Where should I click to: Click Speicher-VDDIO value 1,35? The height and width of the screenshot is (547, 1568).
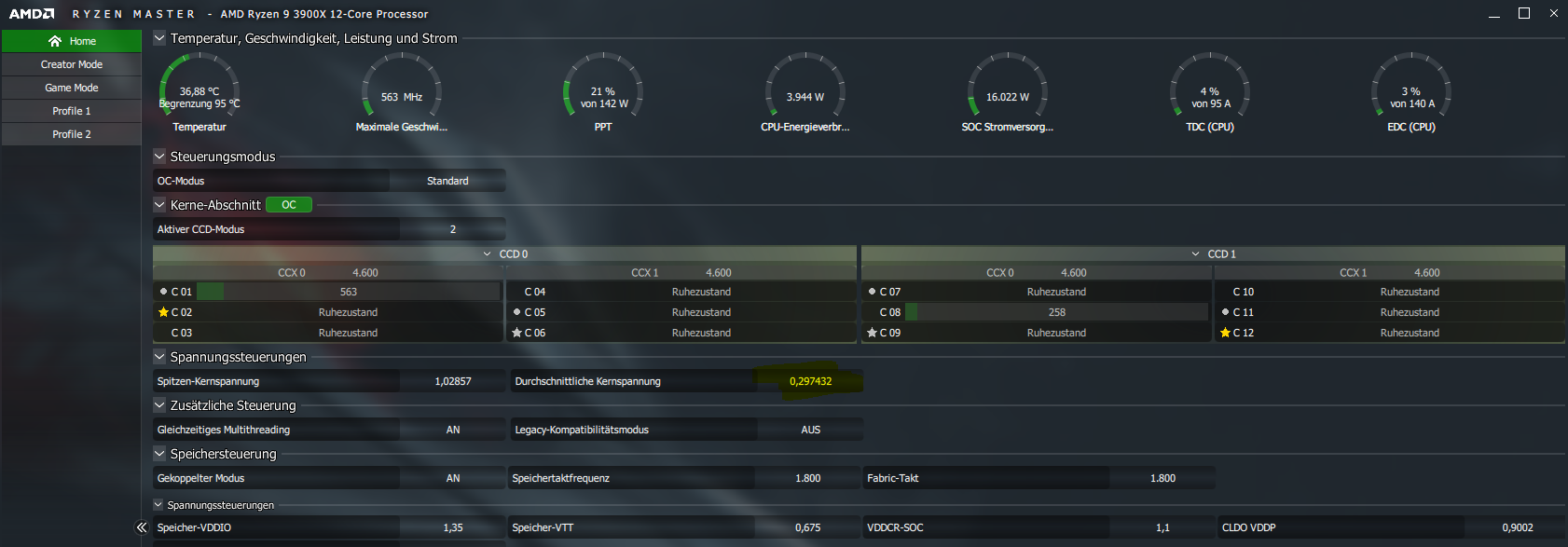tap(453, 527)
